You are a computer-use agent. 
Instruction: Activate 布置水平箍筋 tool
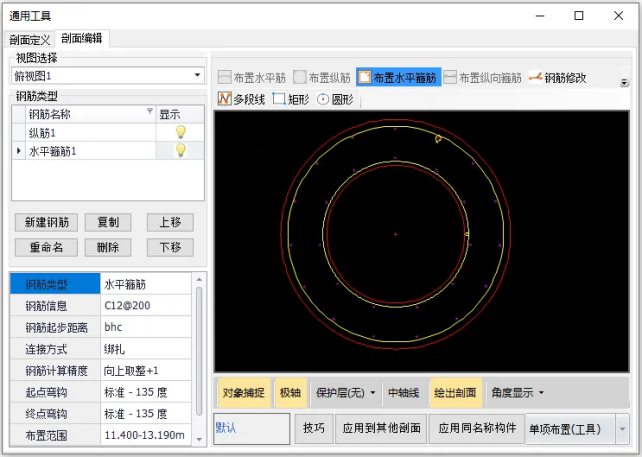397,77
